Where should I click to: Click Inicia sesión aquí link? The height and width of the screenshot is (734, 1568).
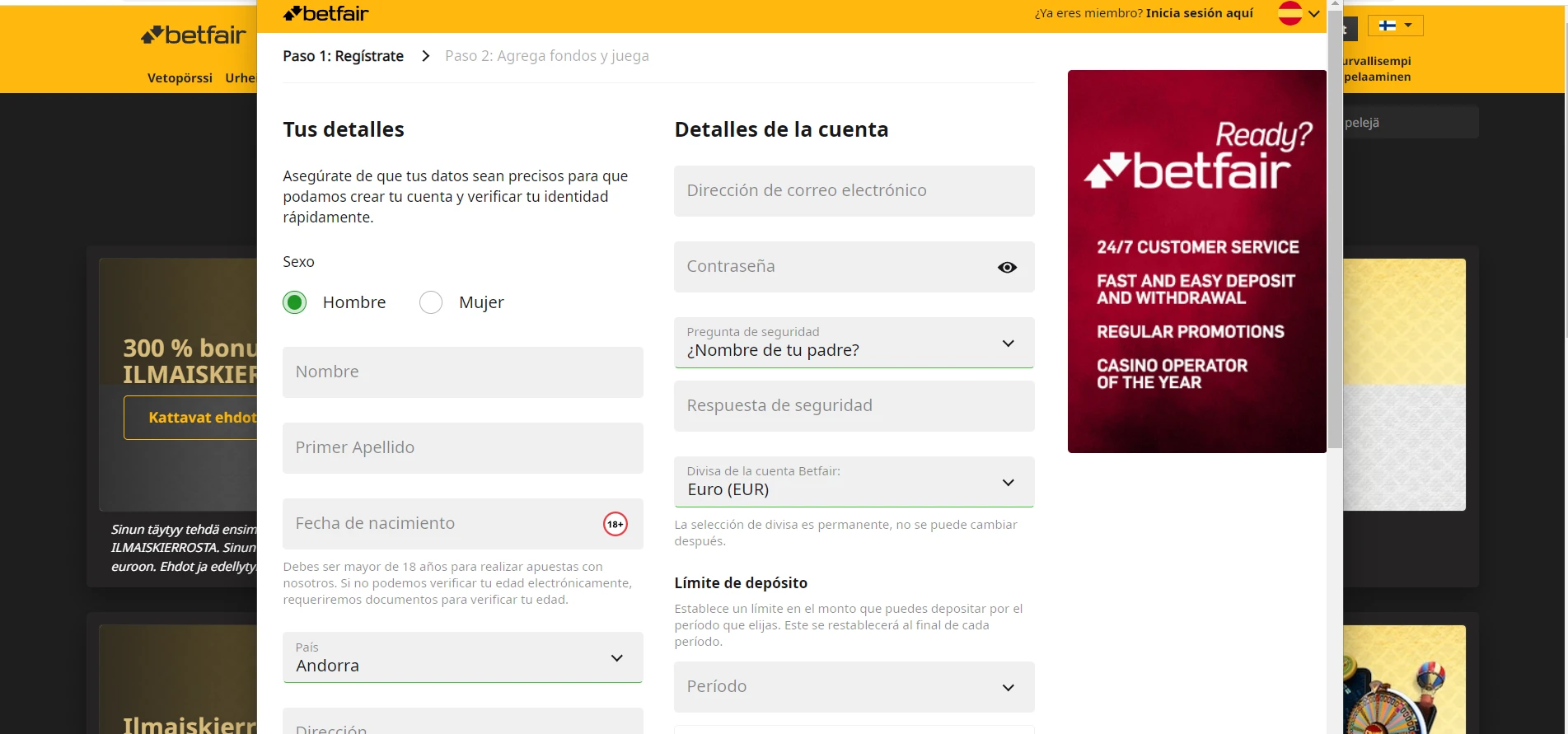[1199, 13]
